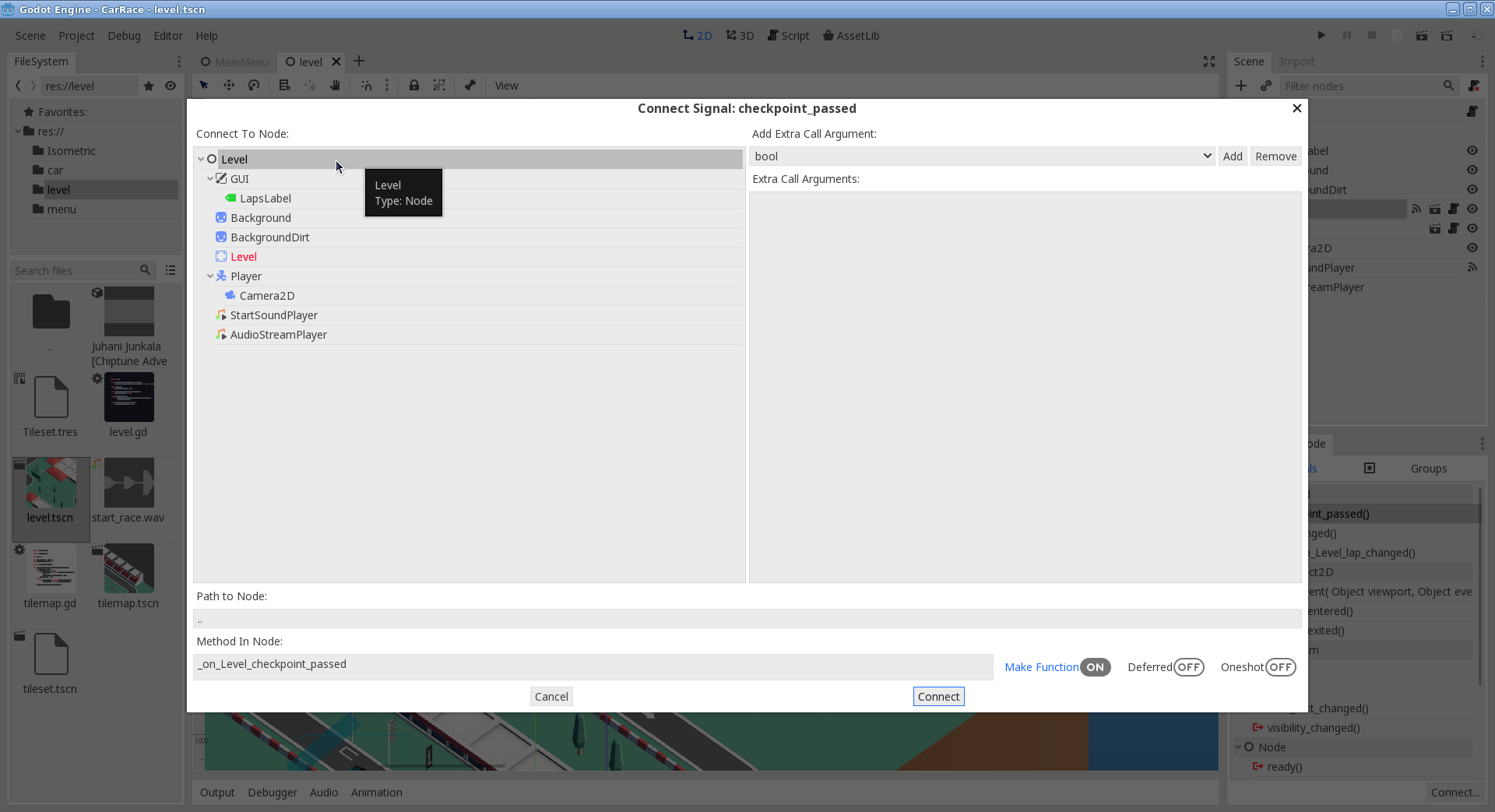Select the Move tool in the canvas toolbar
Viewport: 1495px width, 812px height.
229,86
